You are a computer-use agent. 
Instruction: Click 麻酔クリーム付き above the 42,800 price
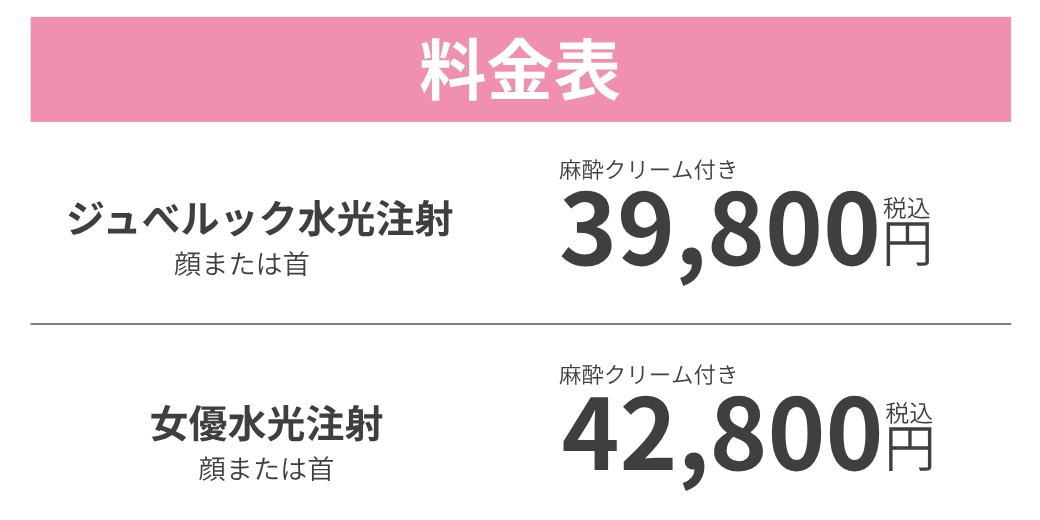click(x=648, y=375)
